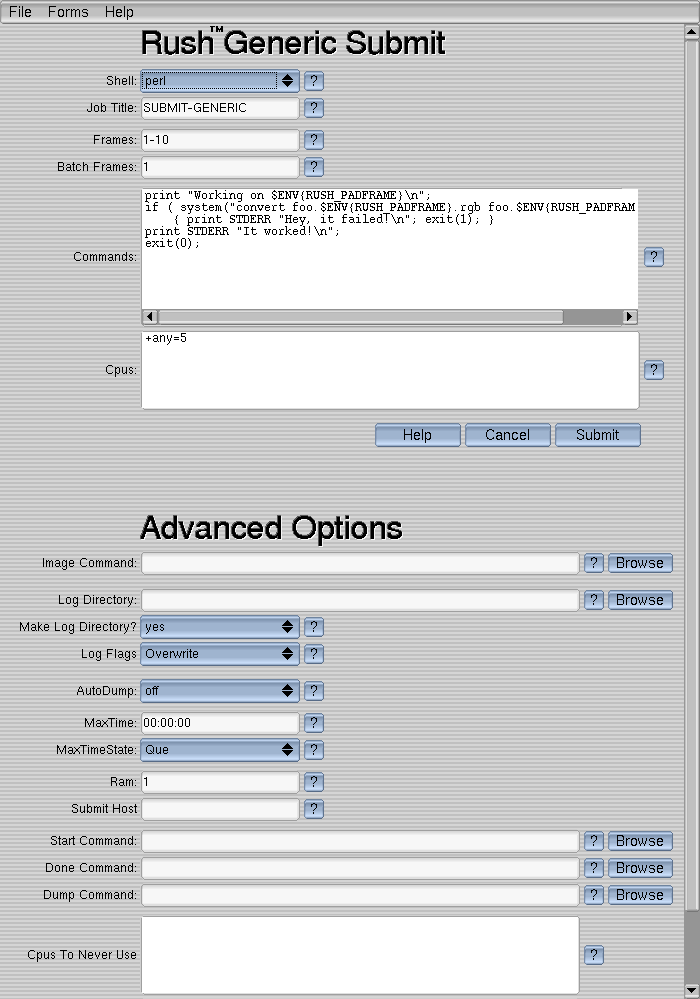
Task: Click the Cpus To Never Use text area
Action: pos(360,955)
